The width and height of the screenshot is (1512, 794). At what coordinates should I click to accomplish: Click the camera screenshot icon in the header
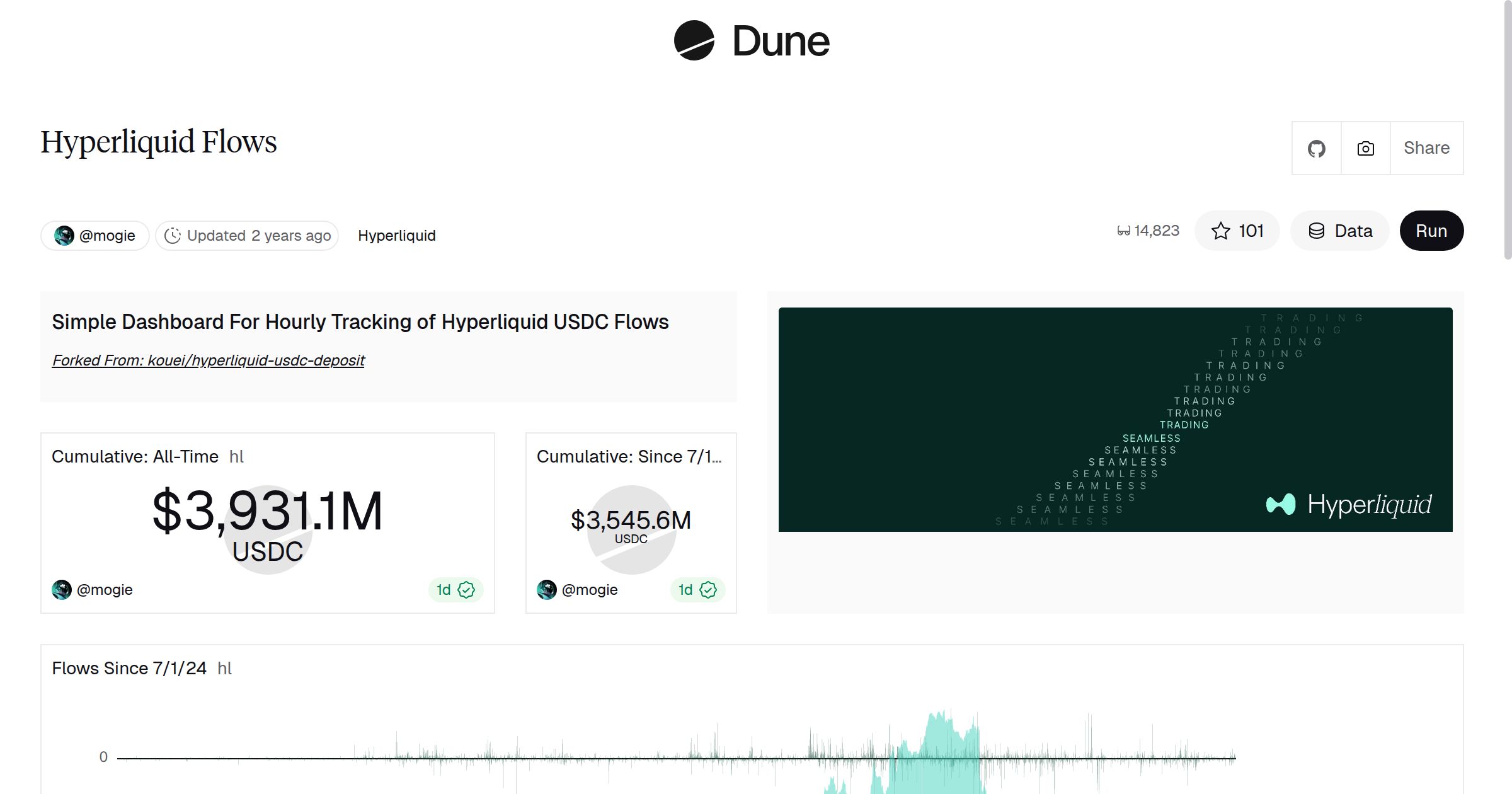pos(1365,148)
